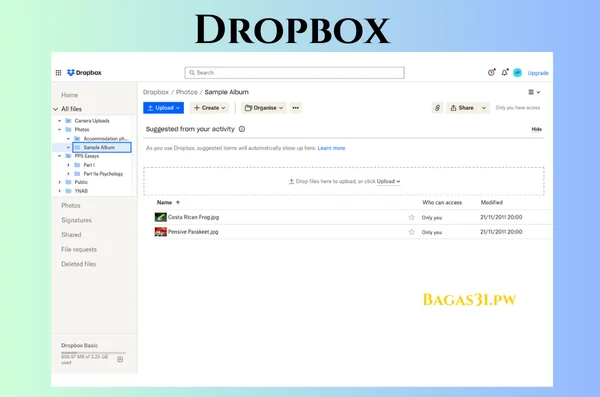Click the Who can access column header
The width and height of the screenshot is (600, 397).
point(442,203)
